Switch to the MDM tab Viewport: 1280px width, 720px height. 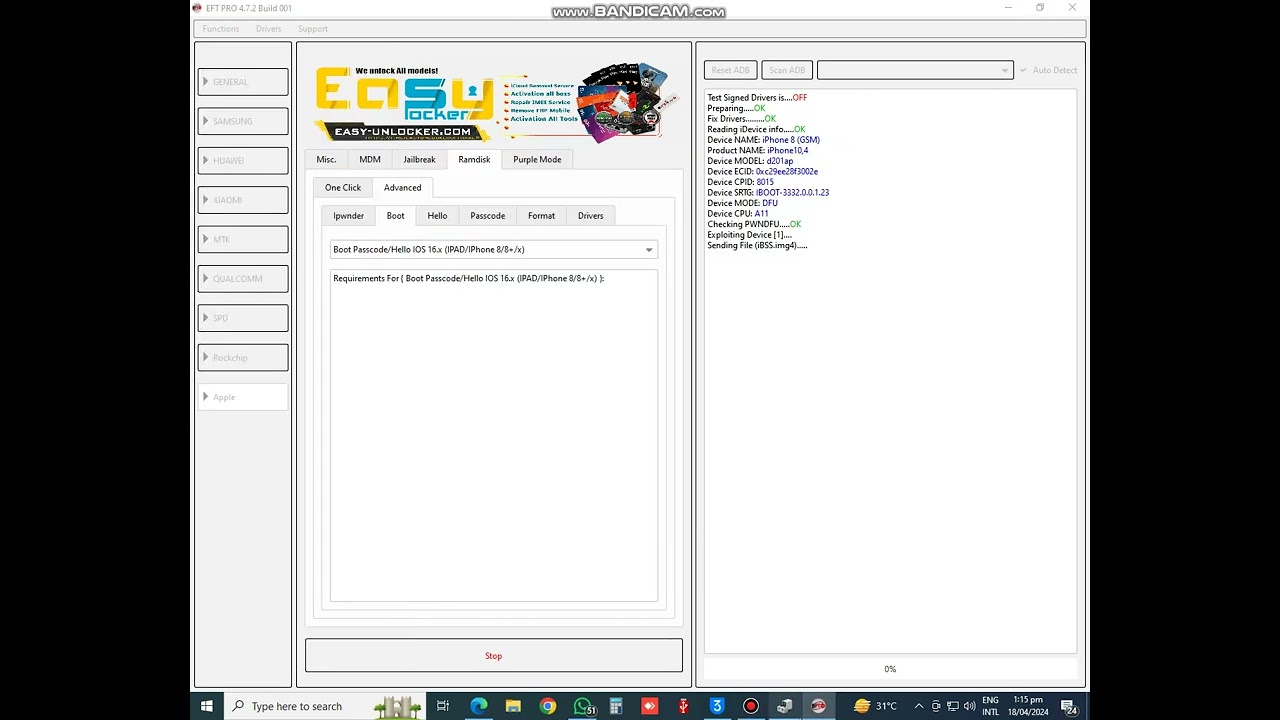point(370,159)
